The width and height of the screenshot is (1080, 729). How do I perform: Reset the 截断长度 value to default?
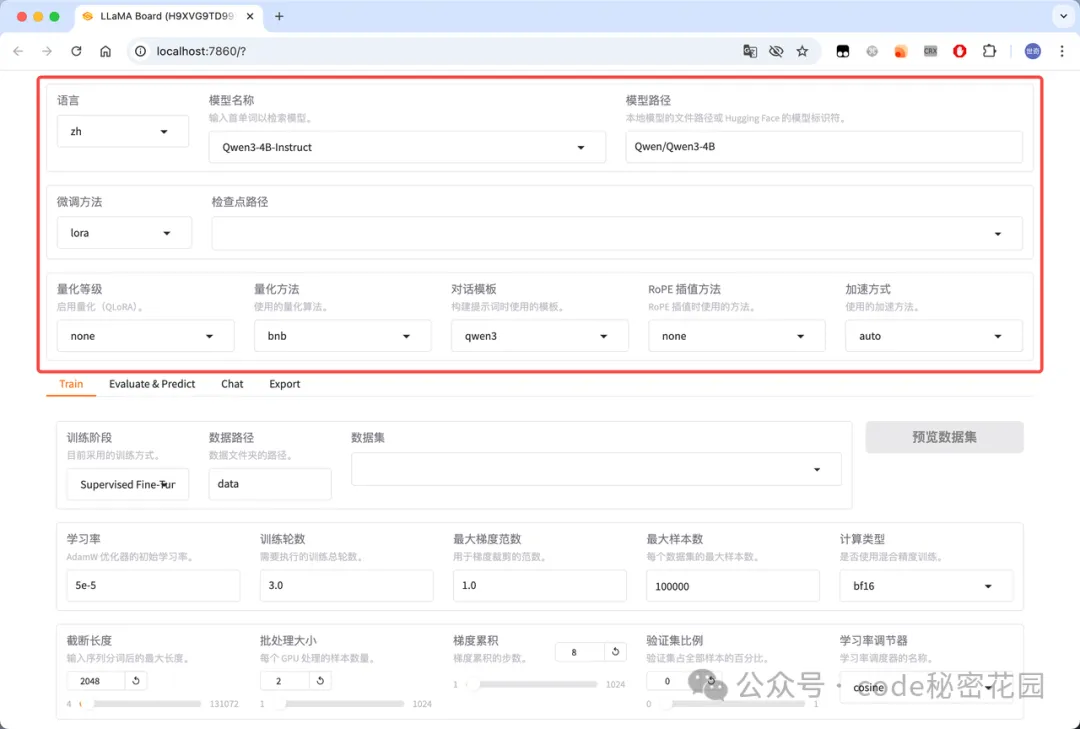(136, 681)
